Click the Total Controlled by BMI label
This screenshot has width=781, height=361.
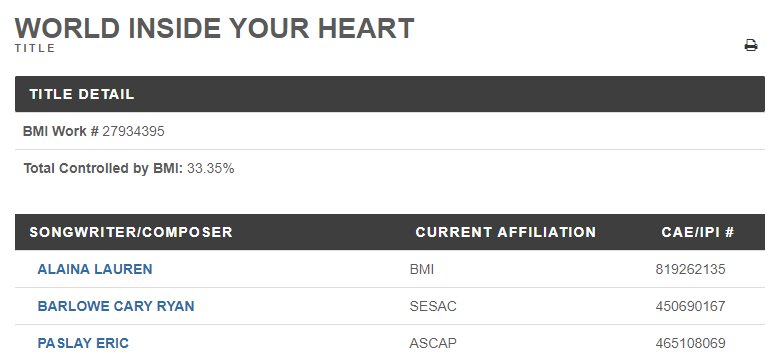click(103, 168)
